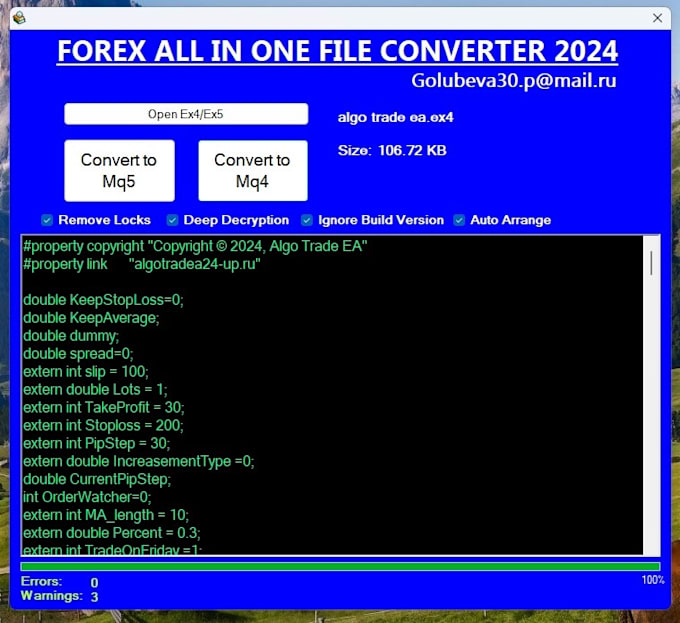Click Convert to Mq5 button

(x=119, y=170)
